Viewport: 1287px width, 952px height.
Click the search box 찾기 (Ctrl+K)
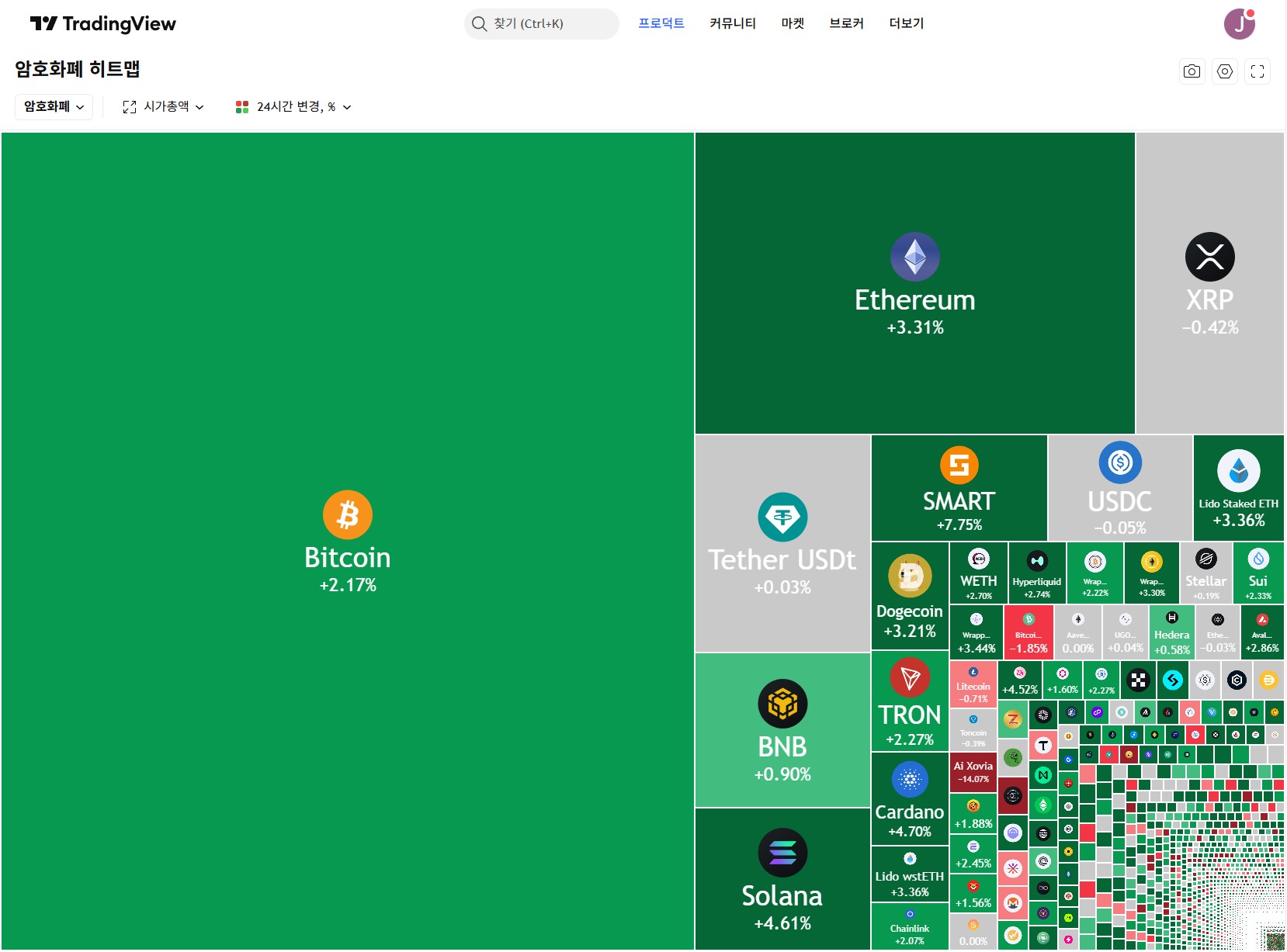(541, 24)
